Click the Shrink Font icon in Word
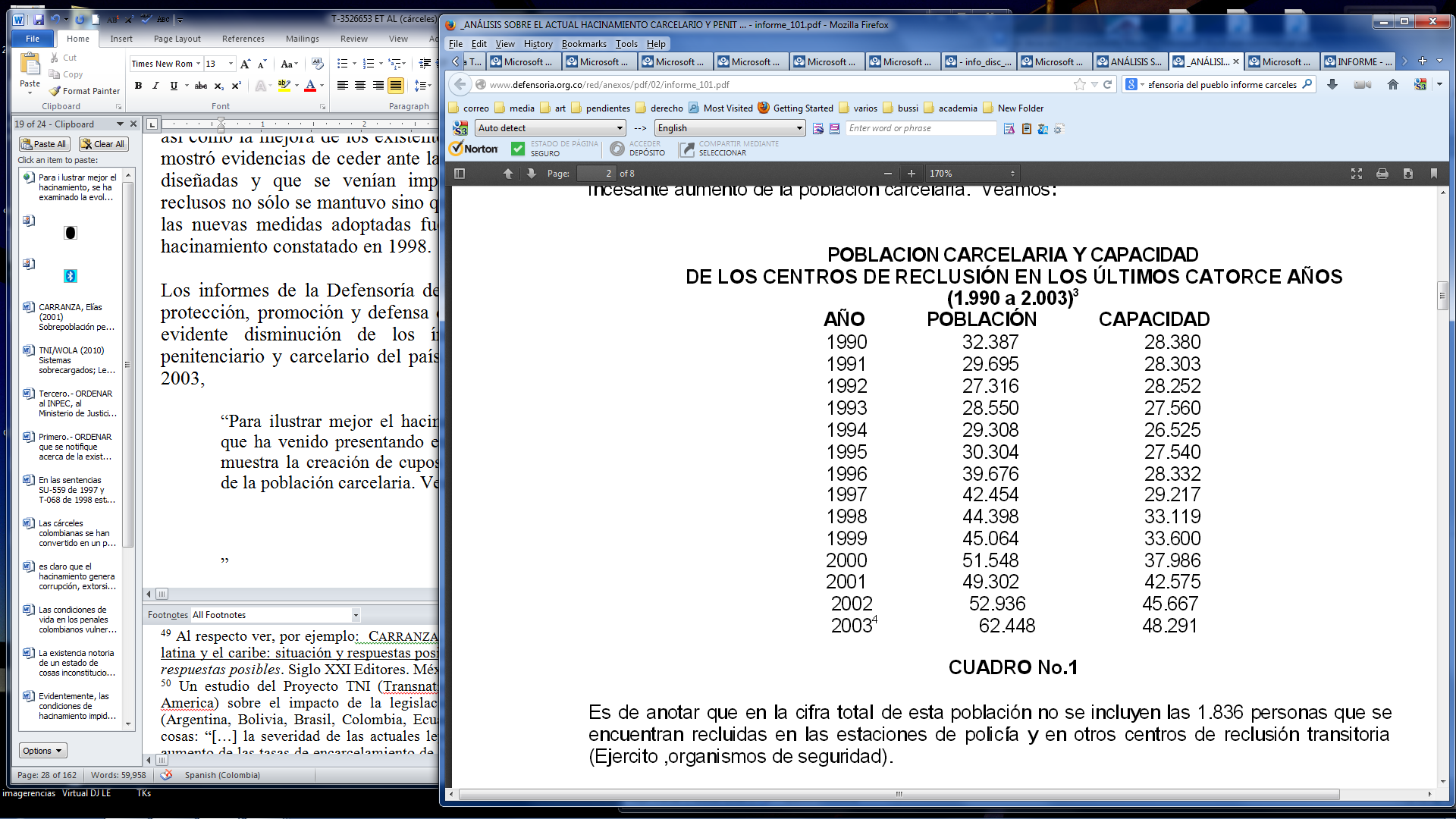The height and width of the screenshot is (819, 1456). coord(262,64)
